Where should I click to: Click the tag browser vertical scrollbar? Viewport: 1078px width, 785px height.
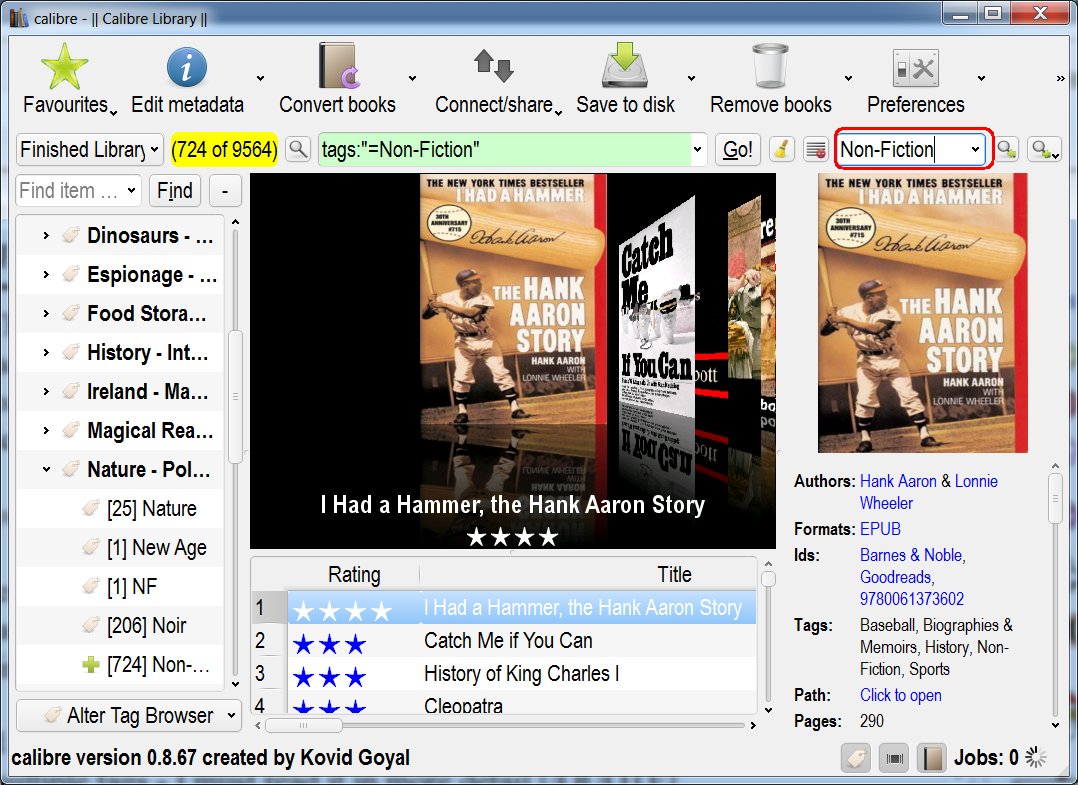click(235, 396)
